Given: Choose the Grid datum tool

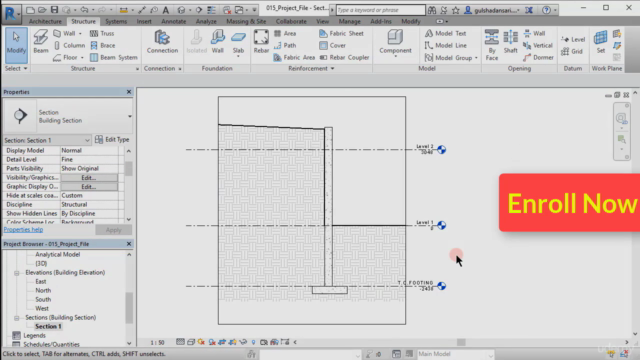Looking at the screenshot, I should [x=572, y=51].
